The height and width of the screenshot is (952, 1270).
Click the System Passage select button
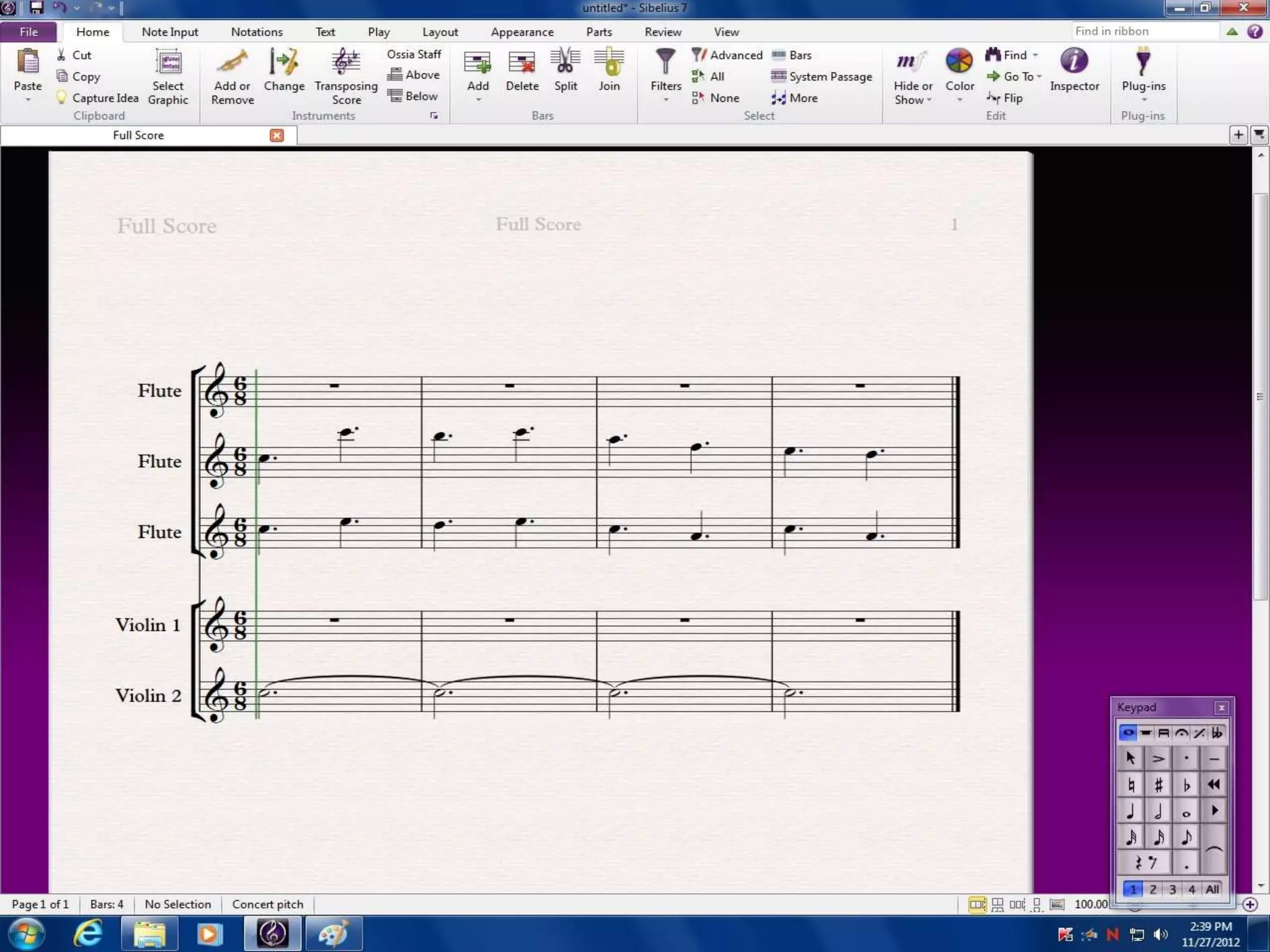tap(821, 76)
